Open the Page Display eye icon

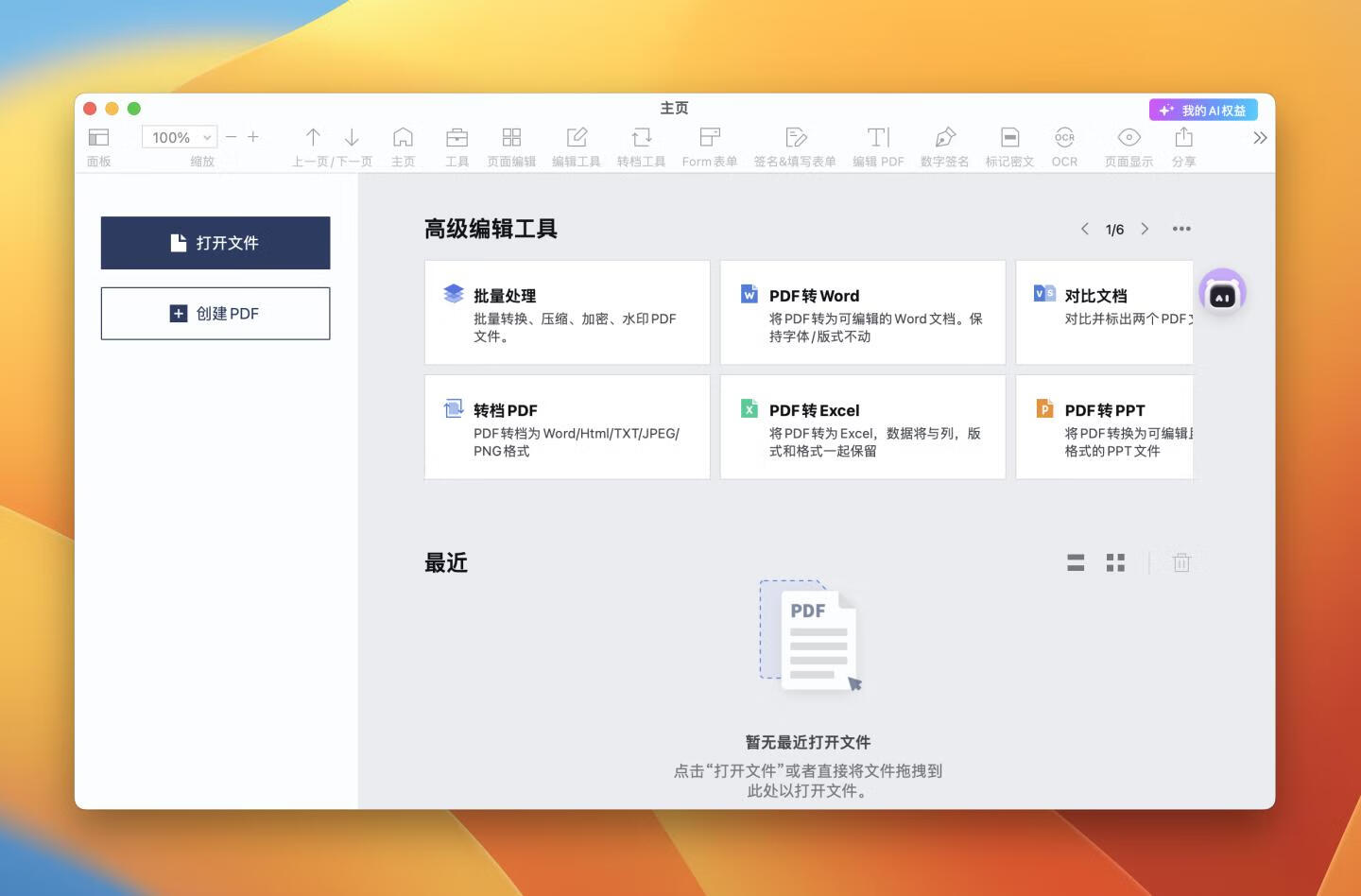[1129, 137]
